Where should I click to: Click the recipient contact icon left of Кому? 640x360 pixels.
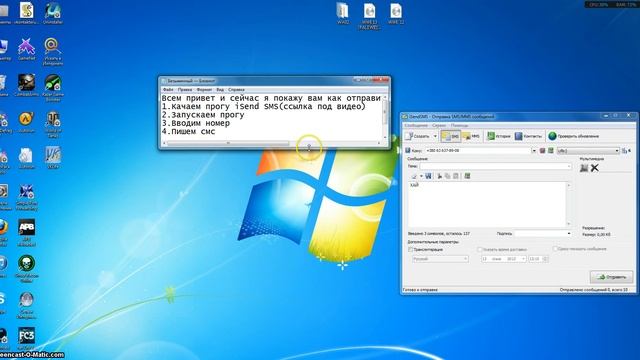(407, 151)
